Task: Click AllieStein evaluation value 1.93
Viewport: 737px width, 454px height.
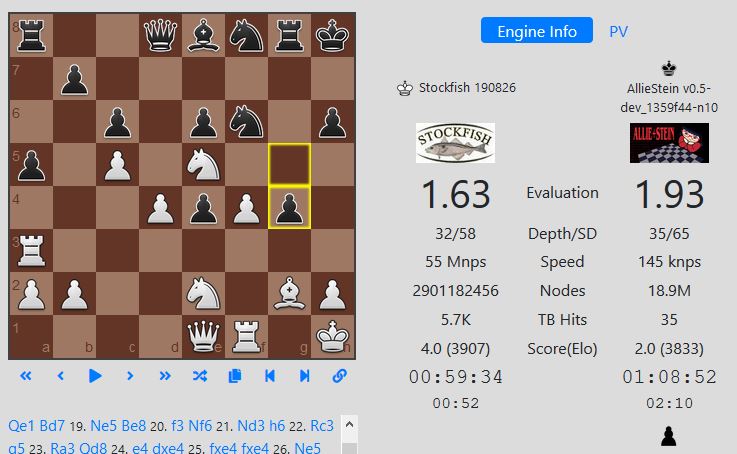Action: (x=669, y=194)
